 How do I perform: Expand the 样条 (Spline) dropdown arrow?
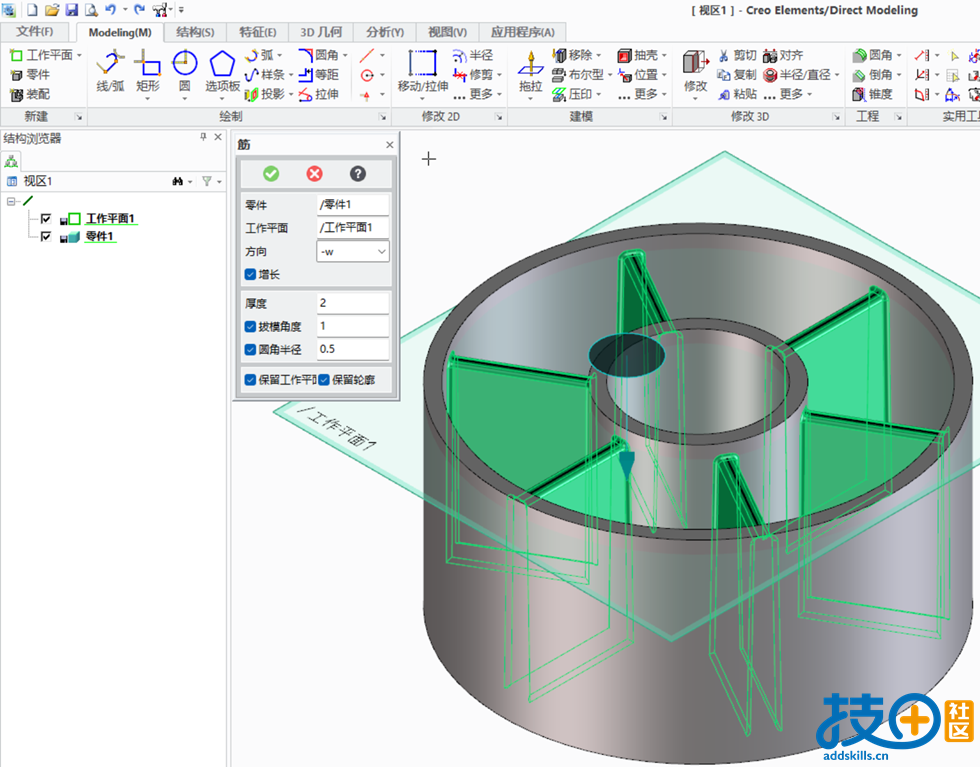[x=291, y=75]
